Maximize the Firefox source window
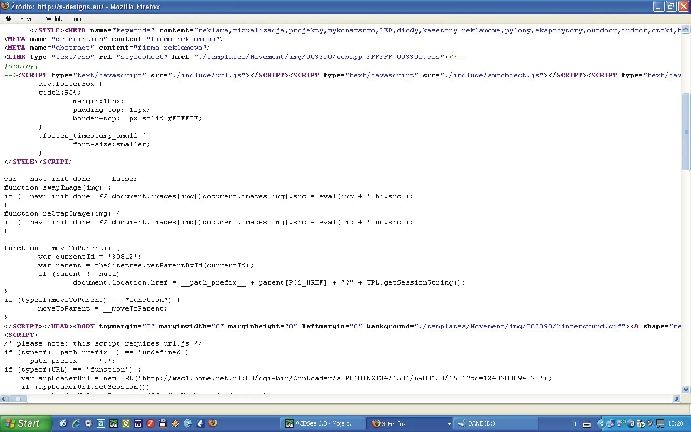Screen dimensions: 691x432 coord(670,6)
